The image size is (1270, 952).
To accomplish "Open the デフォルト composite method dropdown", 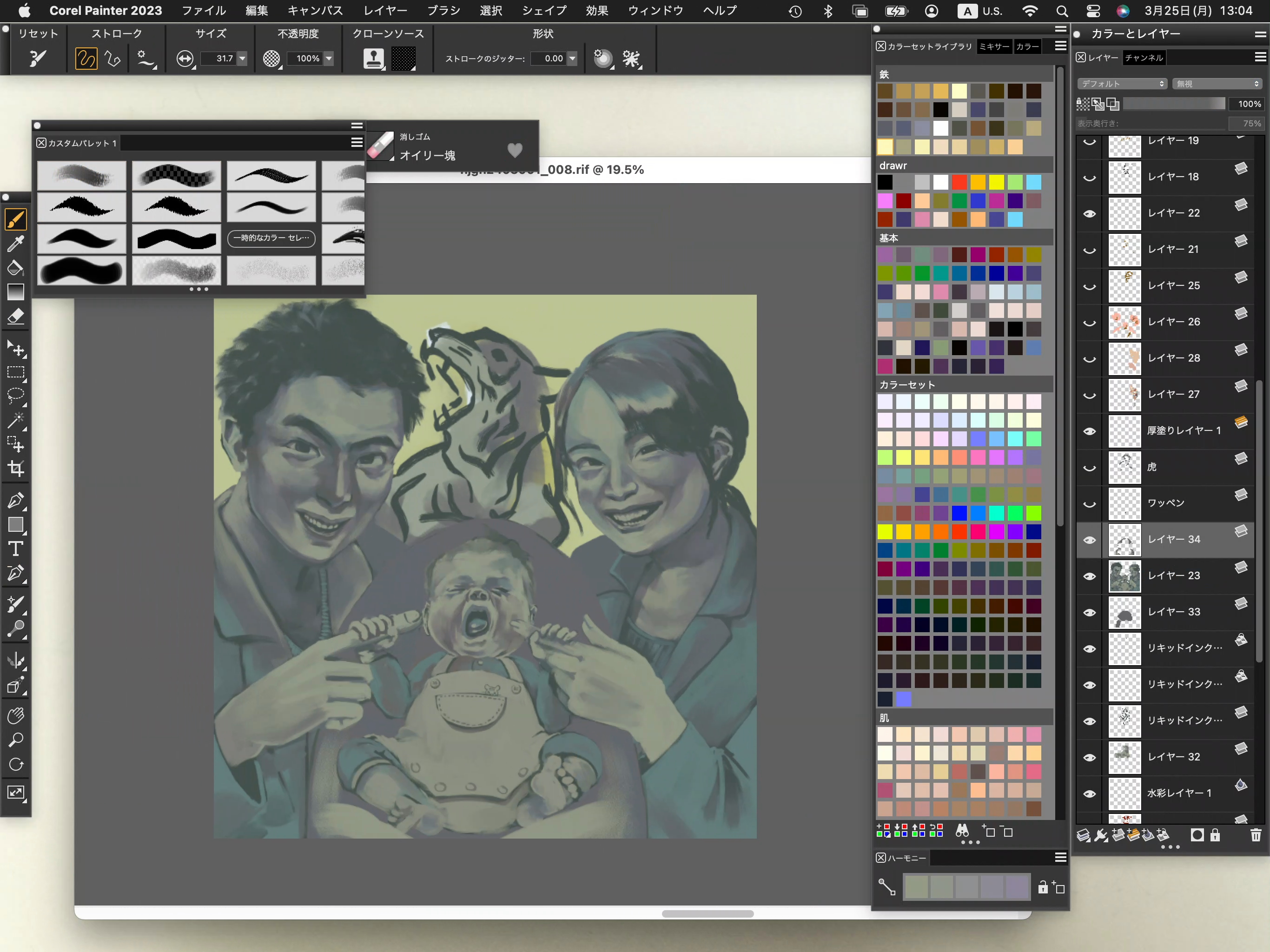I will 1122,84.
